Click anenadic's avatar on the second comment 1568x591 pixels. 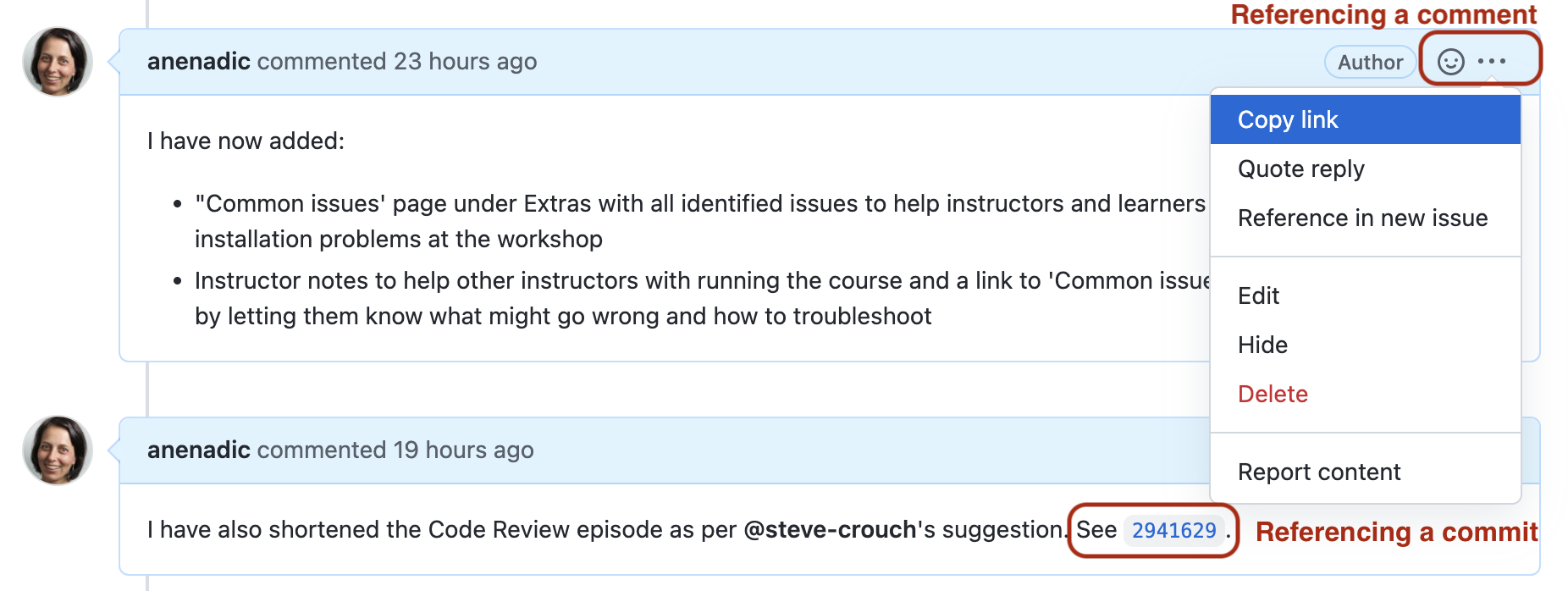[x=56, y=450]
